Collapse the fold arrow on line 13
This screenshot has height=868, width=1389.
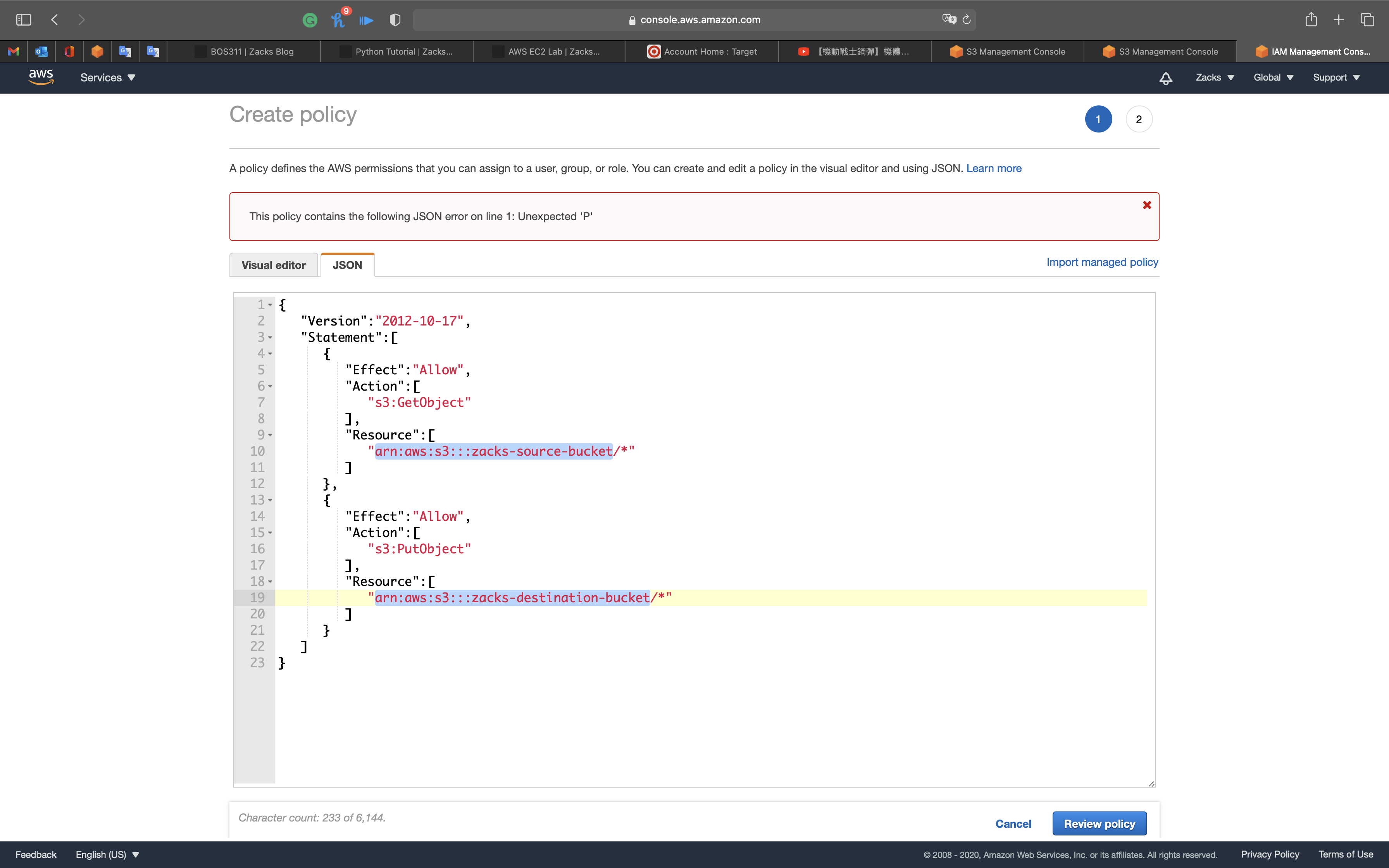pos(271,501)
